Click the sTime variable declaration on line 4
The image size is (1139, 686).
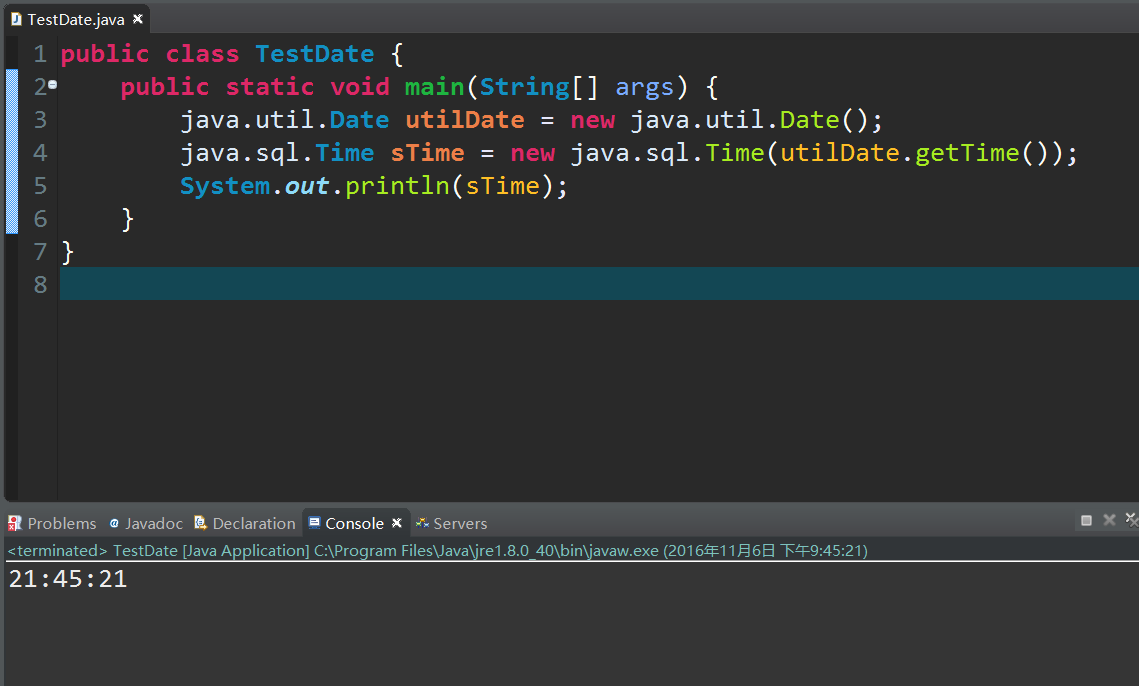click(427, 153)
